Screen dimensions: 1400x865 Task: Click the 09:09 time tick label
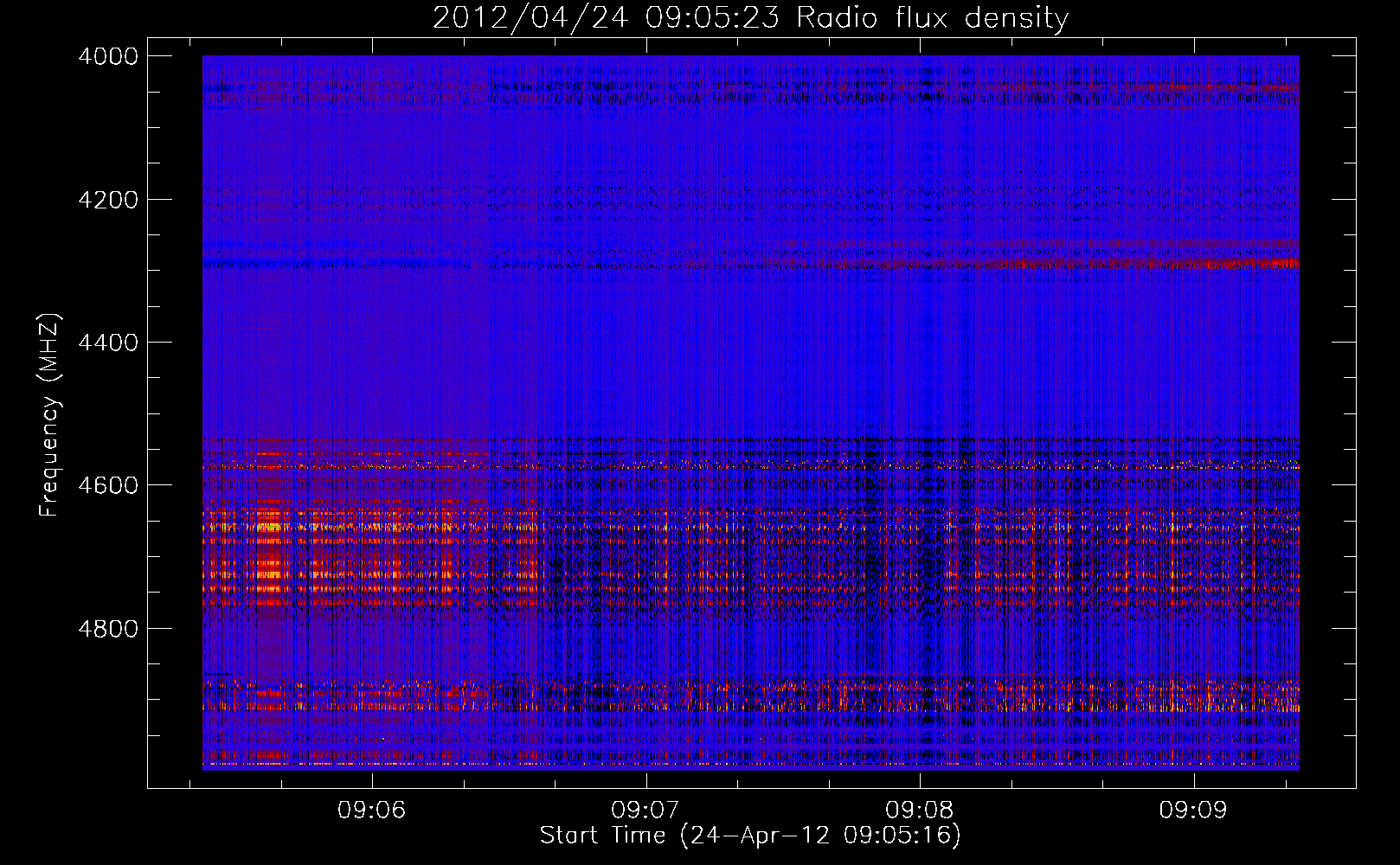click(1194, 811)
